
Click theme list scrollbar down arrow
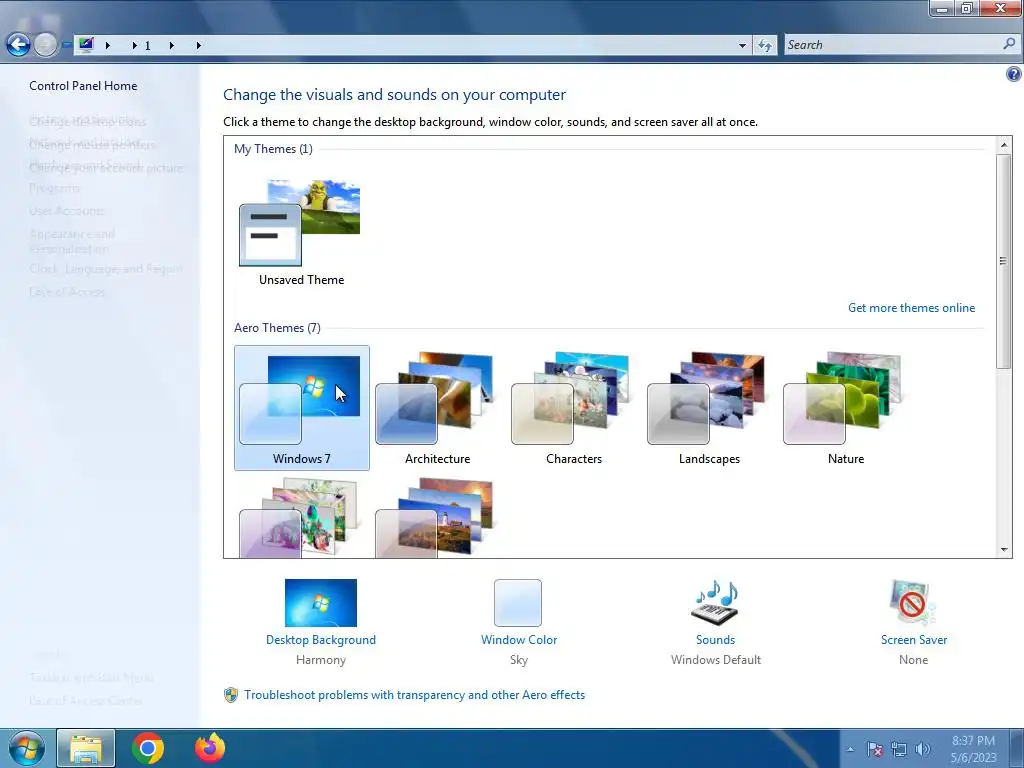point(1004,550)
